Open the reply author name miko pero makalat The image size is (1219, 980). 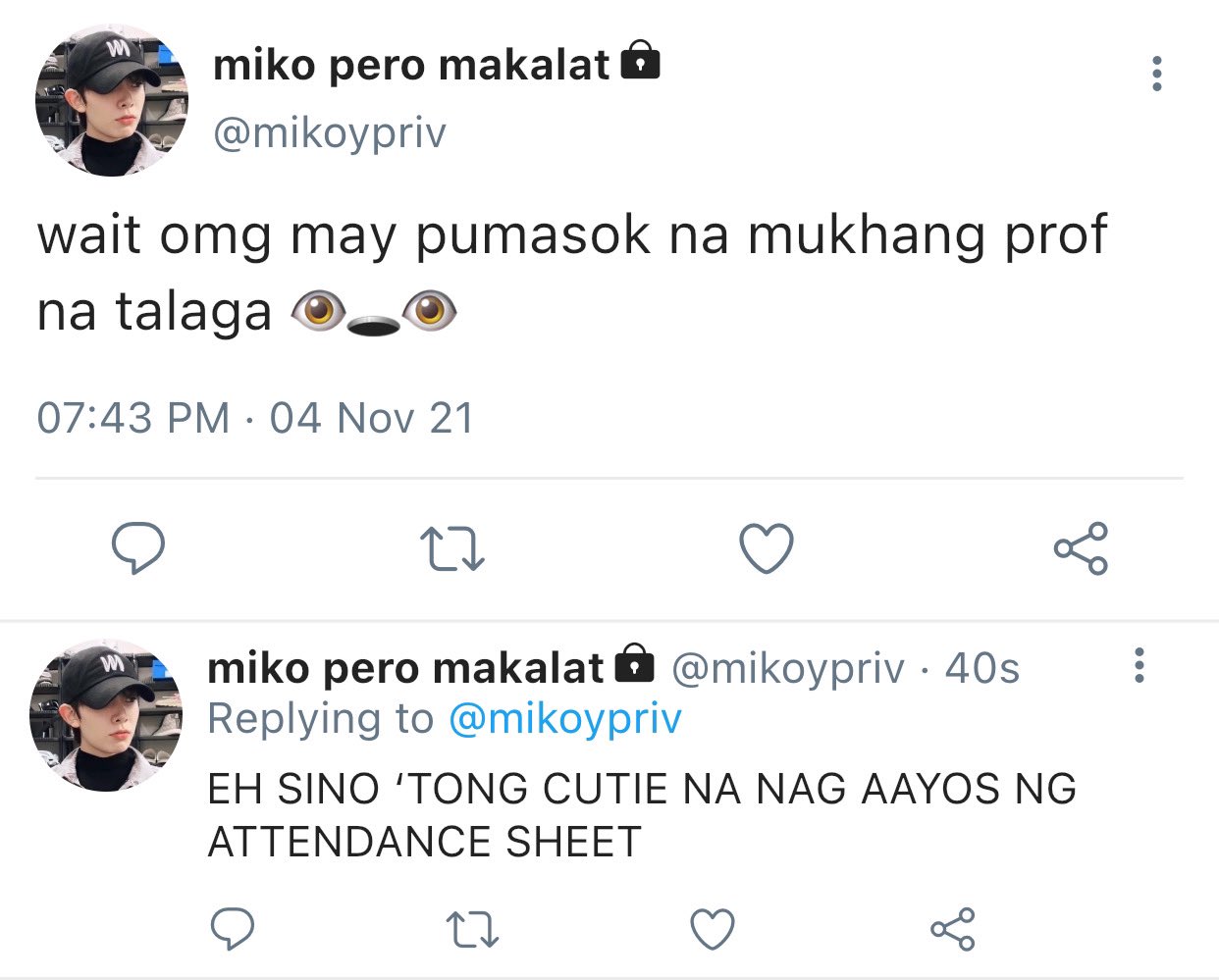tap(405, 668)
